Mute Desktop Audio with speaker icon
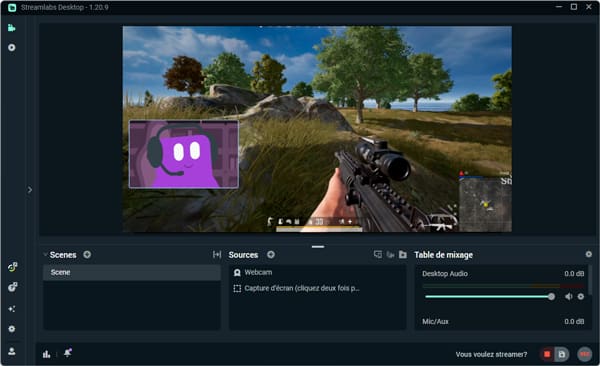600x366 pixels. 569,297
